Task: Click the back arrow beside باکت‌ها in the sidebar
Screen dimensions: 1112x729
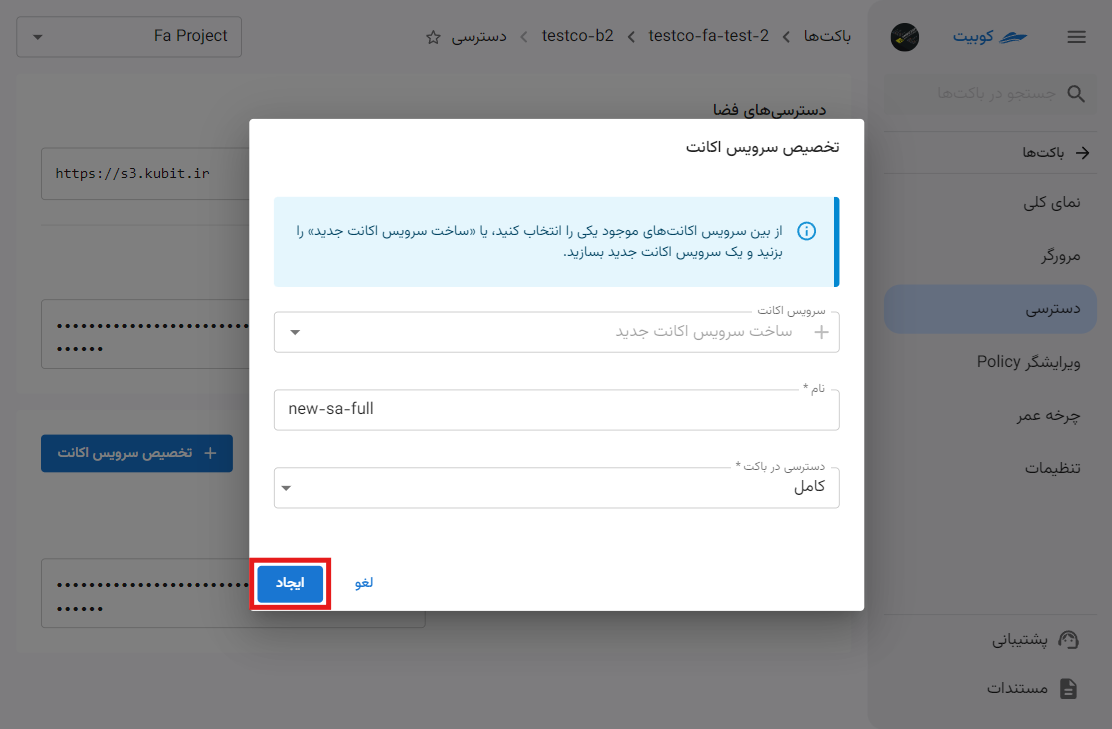Action: coord(1082,152)
